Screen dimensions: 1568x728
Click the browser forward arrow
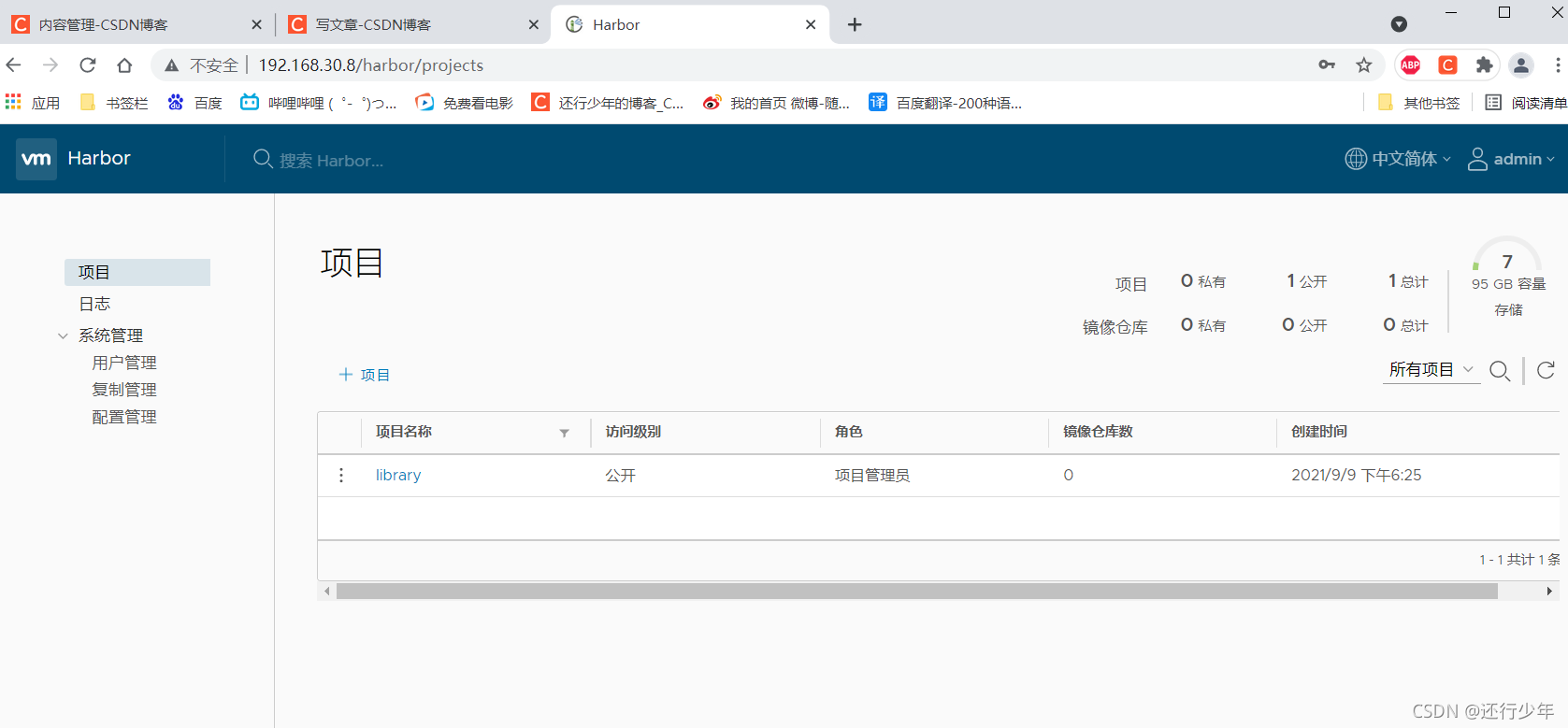[x=50, y=64]
